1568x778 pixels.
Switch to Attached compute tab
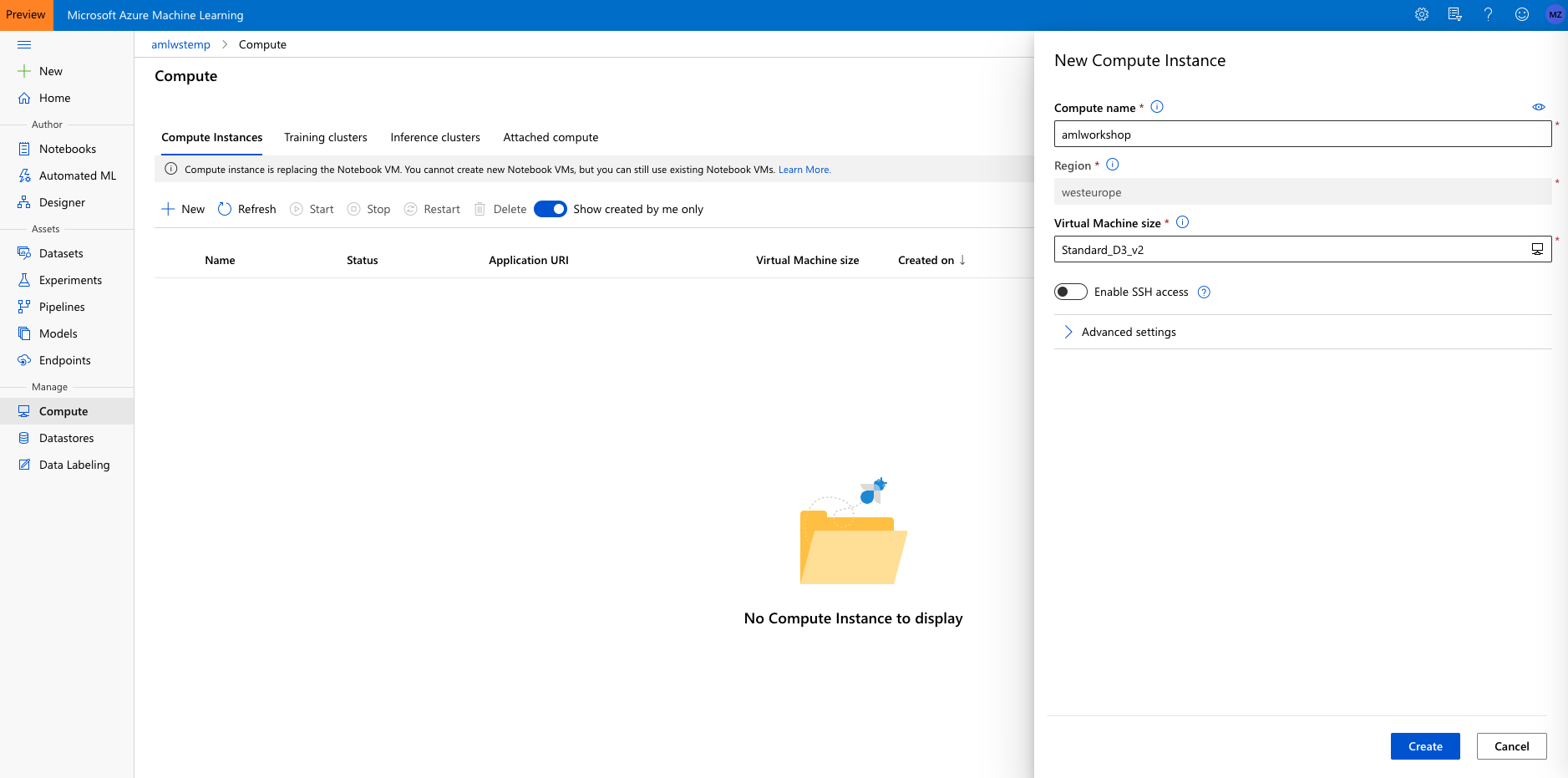(x=551, y=137)
